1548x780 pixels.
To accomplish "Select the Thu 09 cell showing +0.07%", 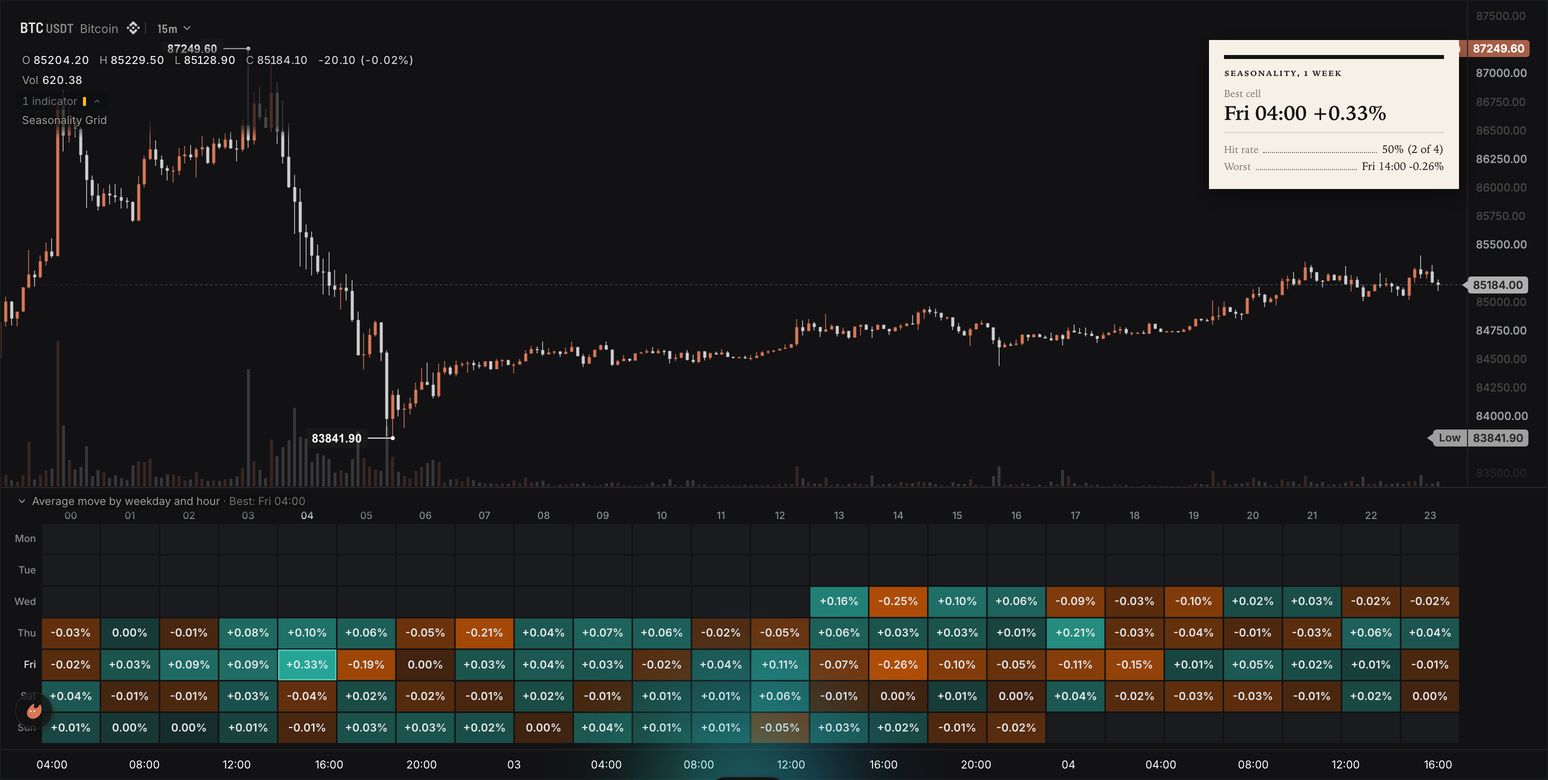I will pos(602,633).
